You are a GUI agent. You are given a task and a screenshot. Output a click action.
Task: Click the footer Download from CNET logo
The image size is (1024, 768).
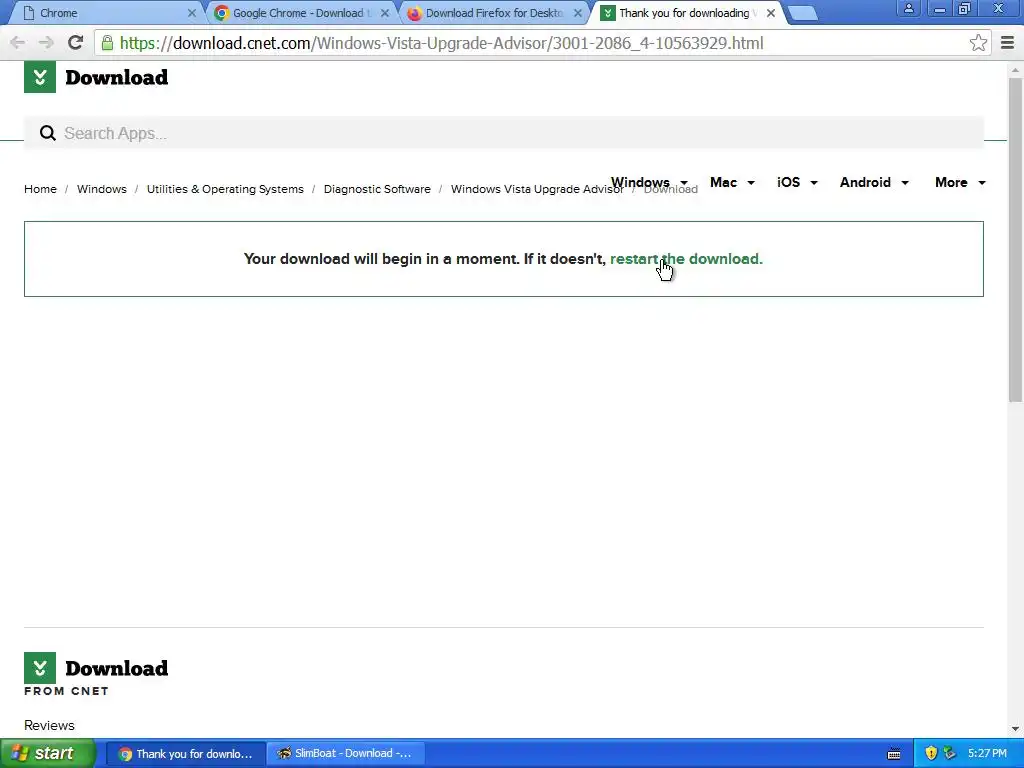tap(96, 675)
